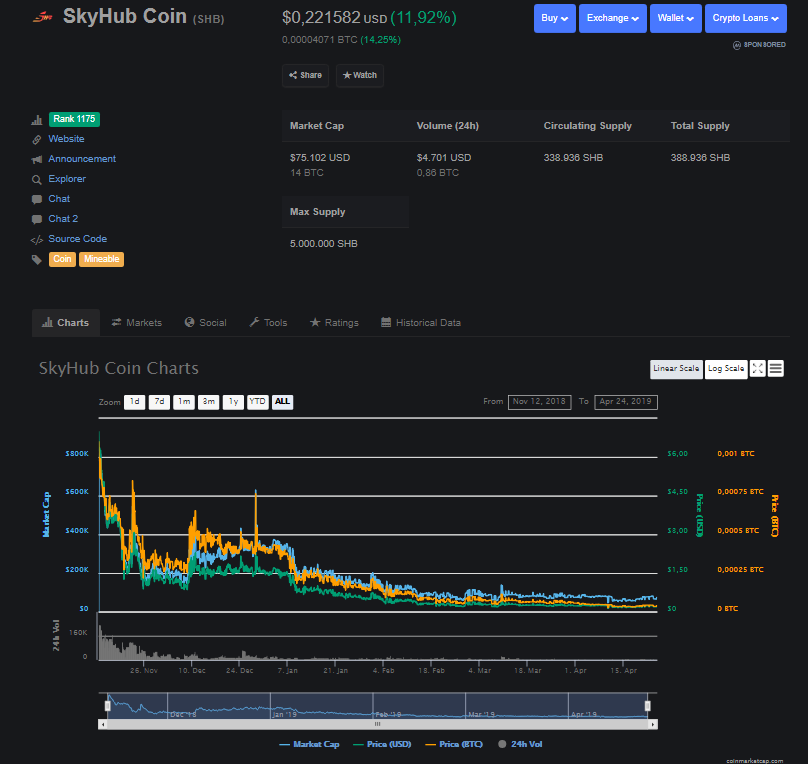Screen dimensions: 808x764
Task: Toggle the Price (USD) series in legend
Action: 382,744
